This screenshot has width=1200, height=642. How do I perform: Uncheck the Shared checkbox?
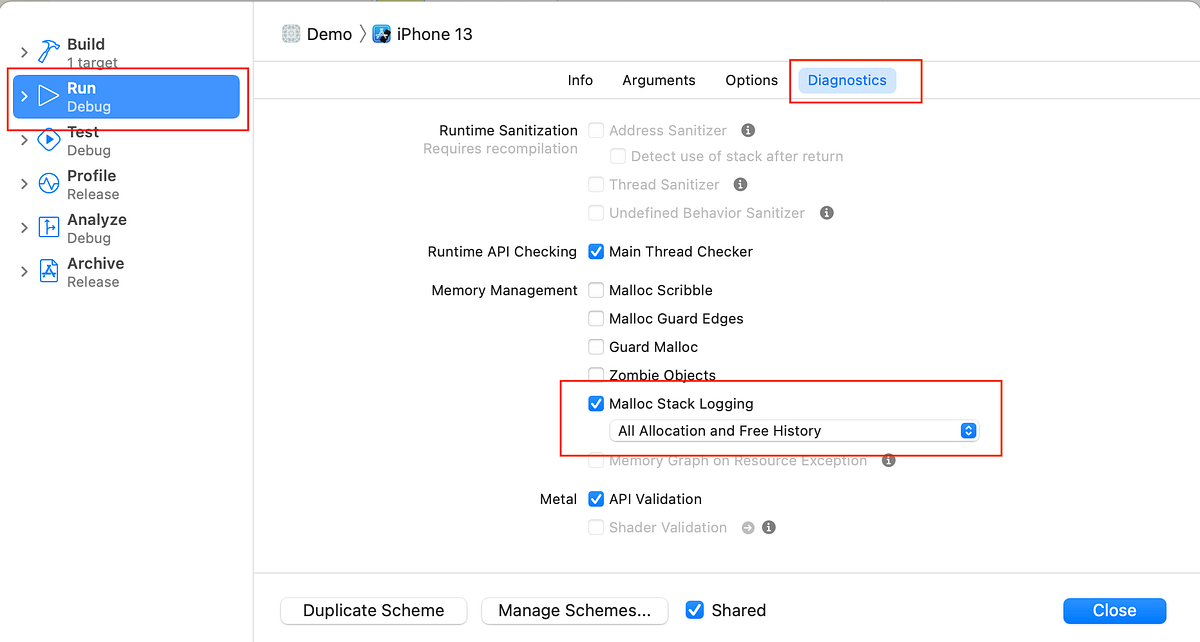tap(694, 609)
